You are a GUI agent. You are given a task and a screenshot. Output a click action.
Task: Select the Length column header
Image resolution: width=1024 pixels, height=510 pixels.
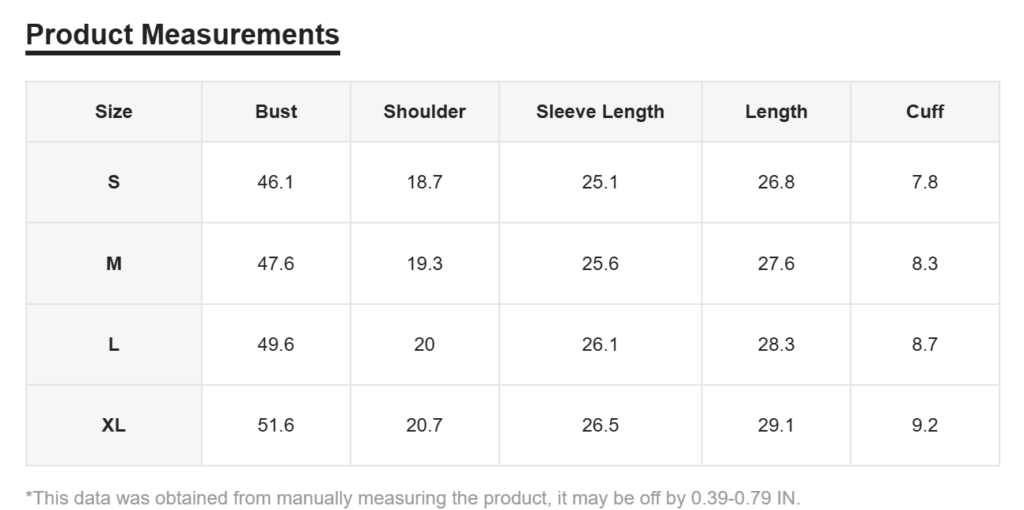click(x=776, y=112)
